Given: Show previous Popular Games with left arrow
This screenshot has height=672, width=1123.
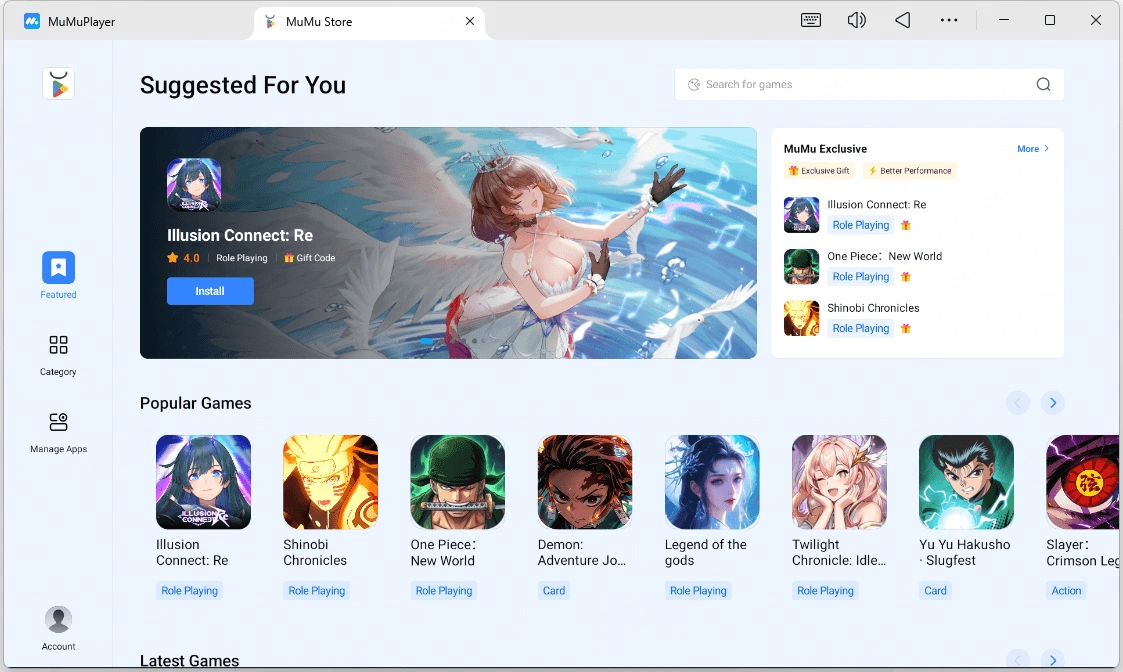Looking at the screenshot, I should (1017, 403).
